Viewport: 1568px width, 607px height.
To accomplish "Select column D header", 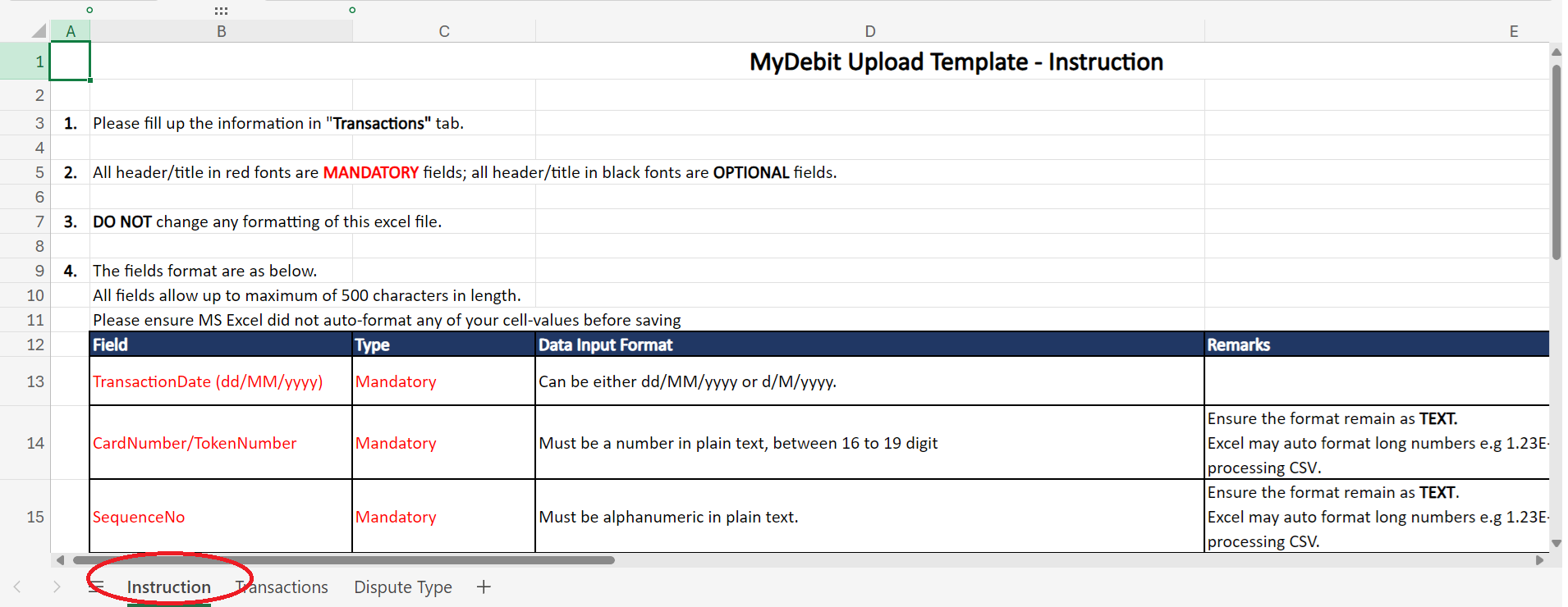I will 870,31.
